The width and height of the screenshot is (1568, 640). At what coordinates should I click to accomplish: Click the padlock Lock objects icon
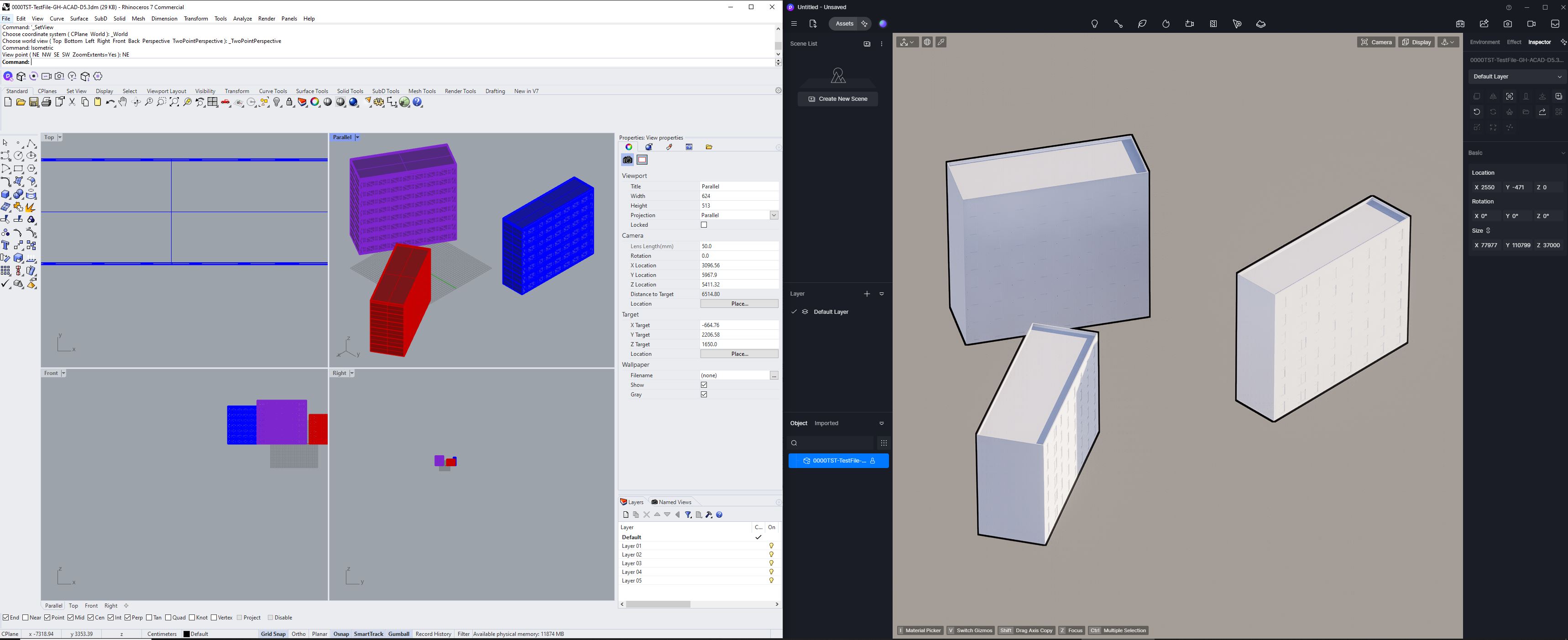click(x=290, y=102)
